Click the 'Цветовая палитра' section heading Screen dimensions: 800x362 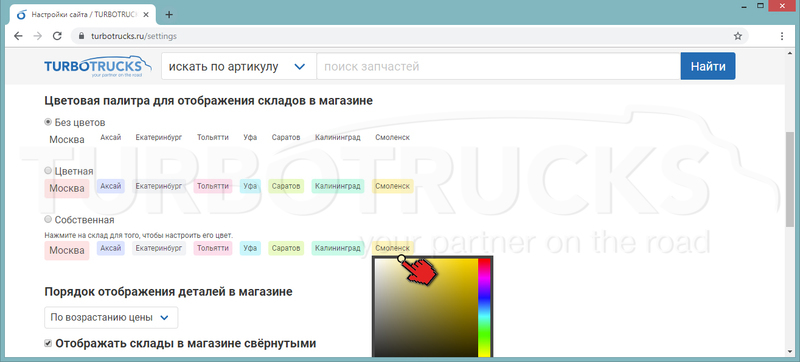tap(209, 101)
